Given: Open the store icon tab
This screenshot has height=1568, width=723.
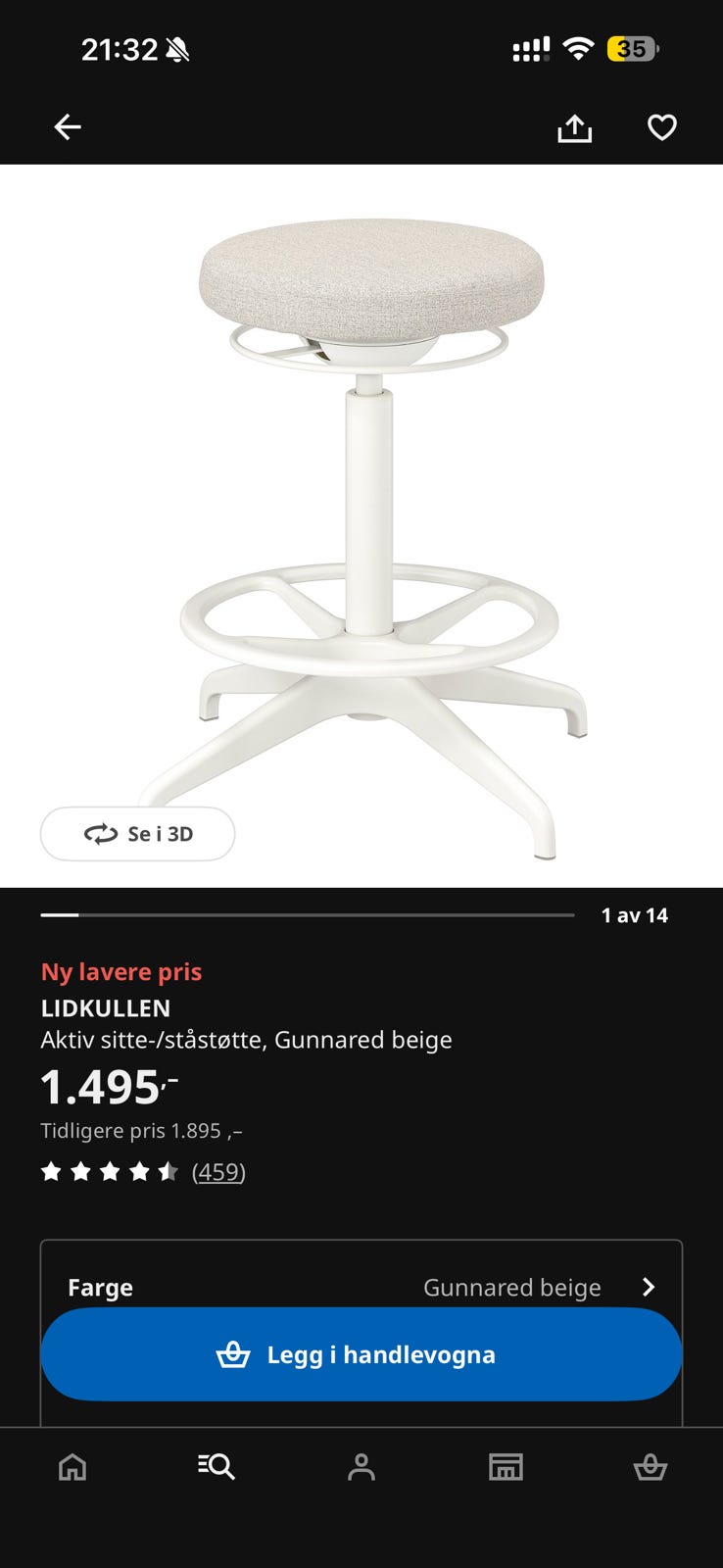Looking at the screenshot, I should point(506,1467).
